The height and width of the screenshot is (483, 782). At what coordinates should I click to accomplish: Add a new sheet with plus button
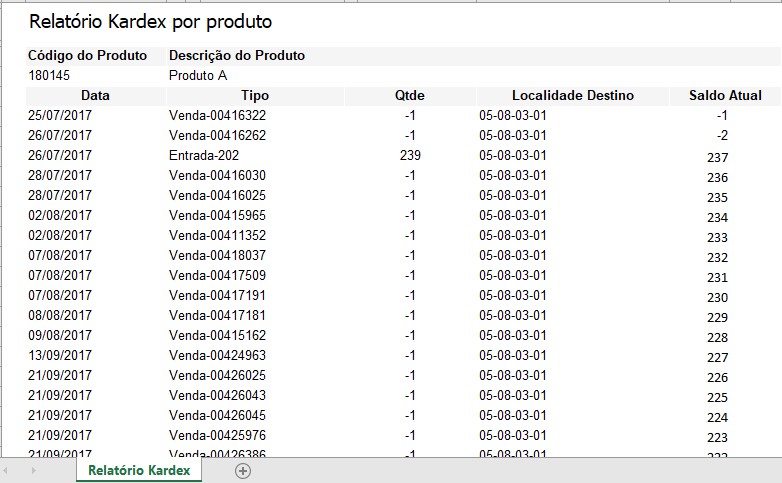pos(242,471)
